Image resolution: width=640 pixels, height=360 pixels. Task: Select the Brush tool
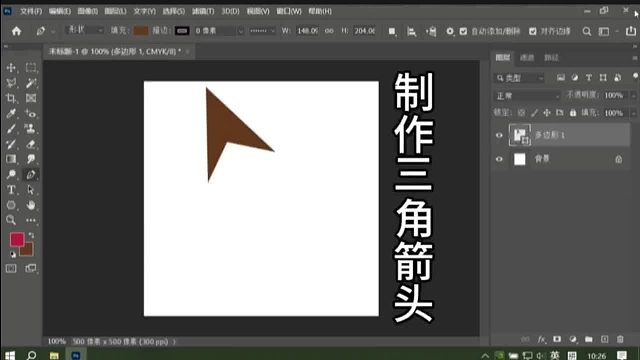(x=11, y=129)
